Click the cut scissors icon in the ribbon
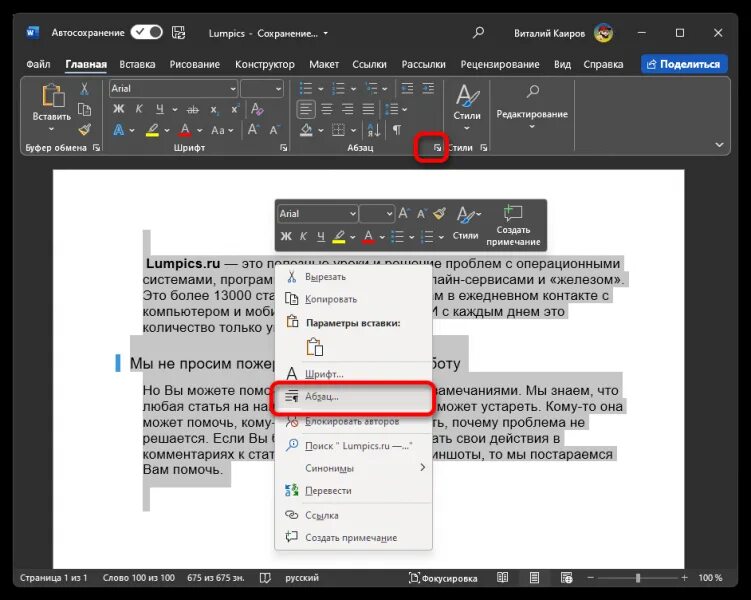Screen dimensions: 751x600 84,89
